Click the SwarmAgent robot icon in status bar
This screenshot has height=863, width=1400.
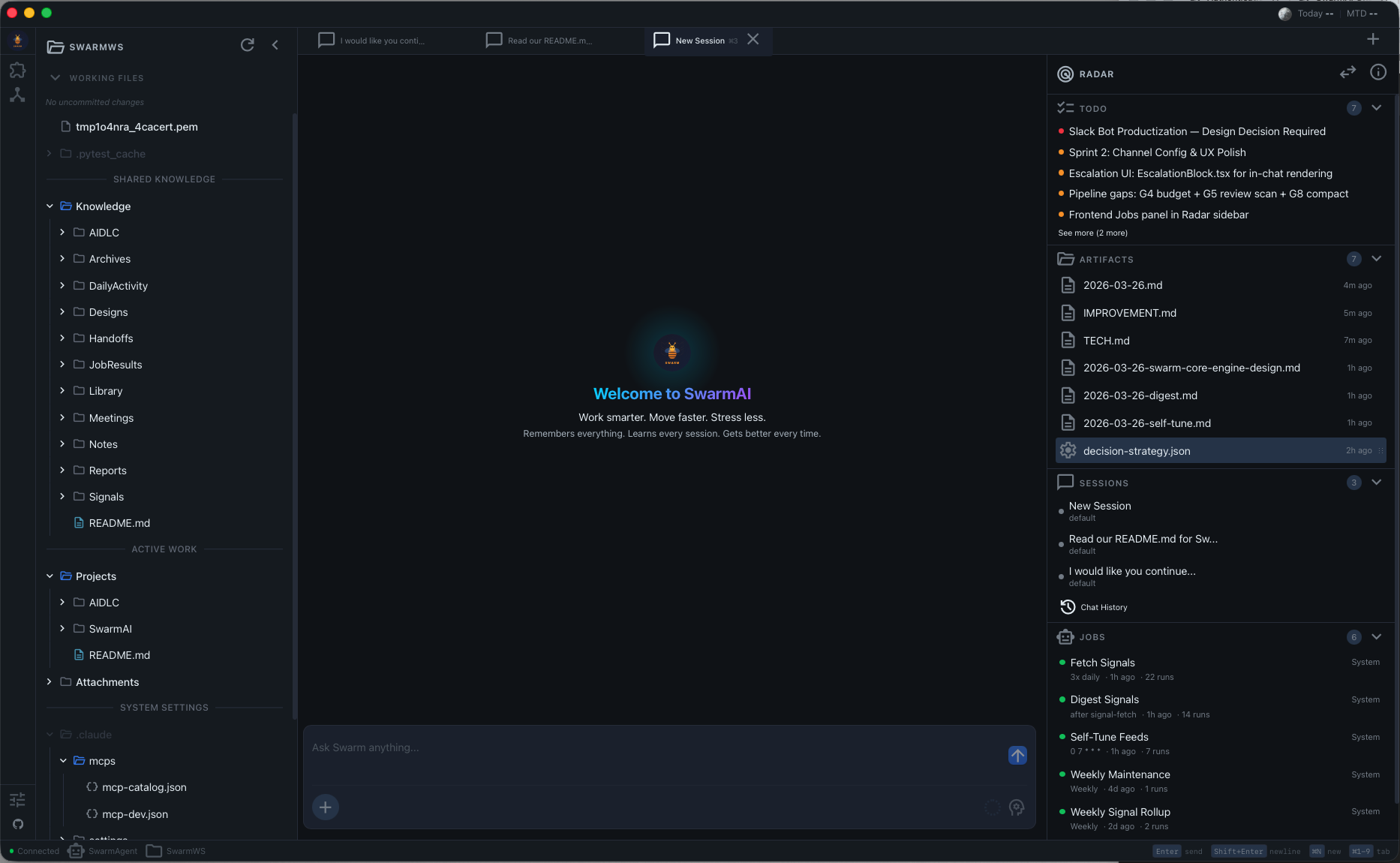[x=76, y=851]
